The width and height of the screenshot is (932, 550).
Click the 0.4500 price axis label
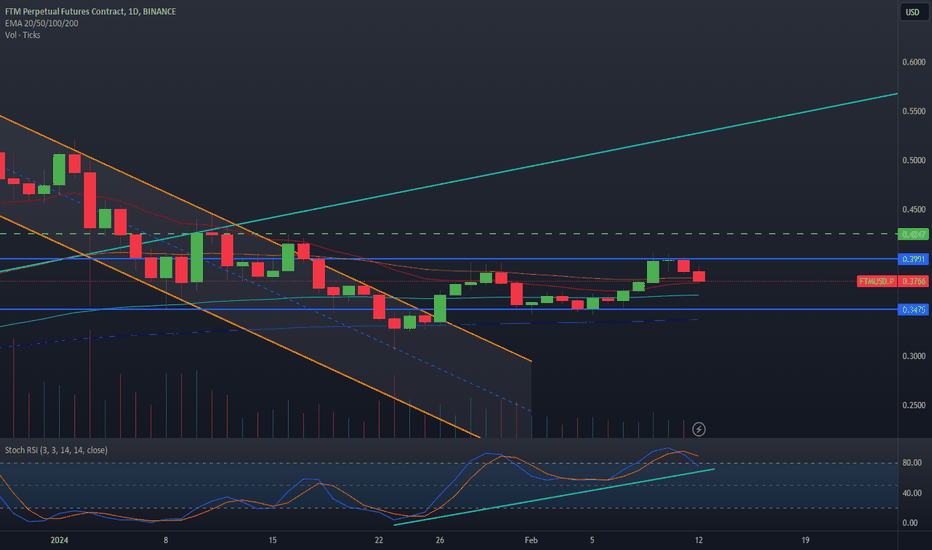pyautogui.click(x=914, y=209)
